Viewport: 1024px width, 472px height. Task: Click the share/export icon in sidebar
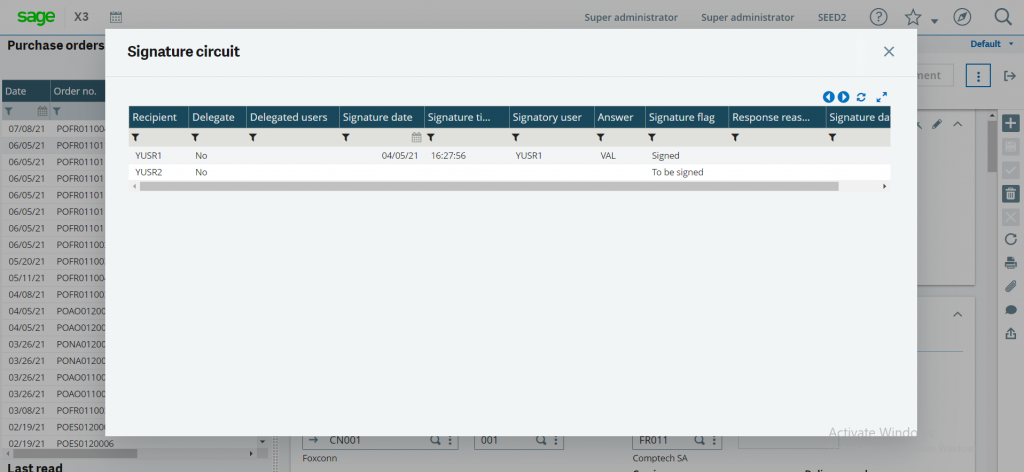(x=1010, y=333)
